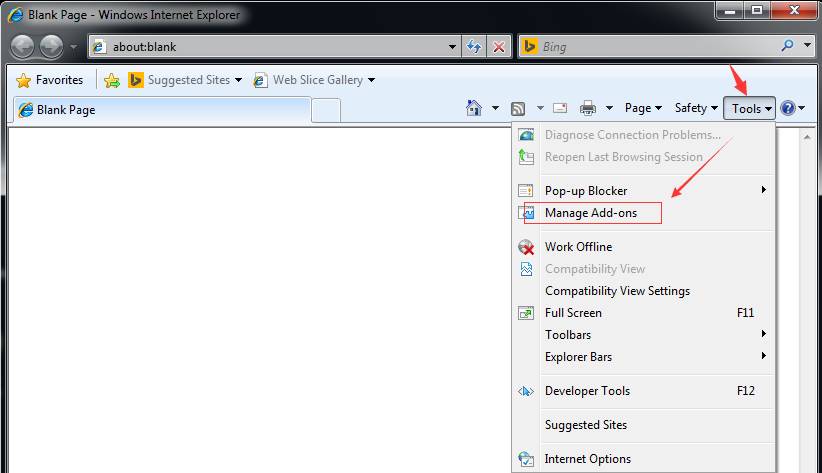Expand the Help dropdown arrow
This screenshot has height=473, width=822.
click(x=802, y=109)
